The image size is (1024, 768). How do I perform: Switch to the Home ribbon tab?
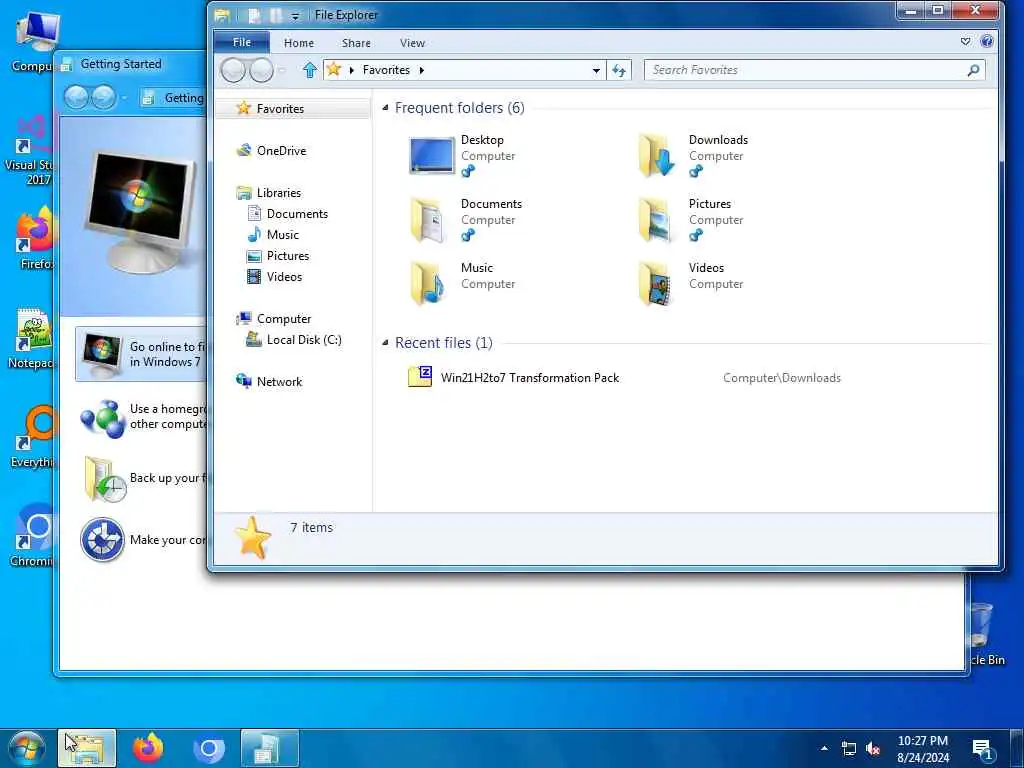click(x=299, y=43)
